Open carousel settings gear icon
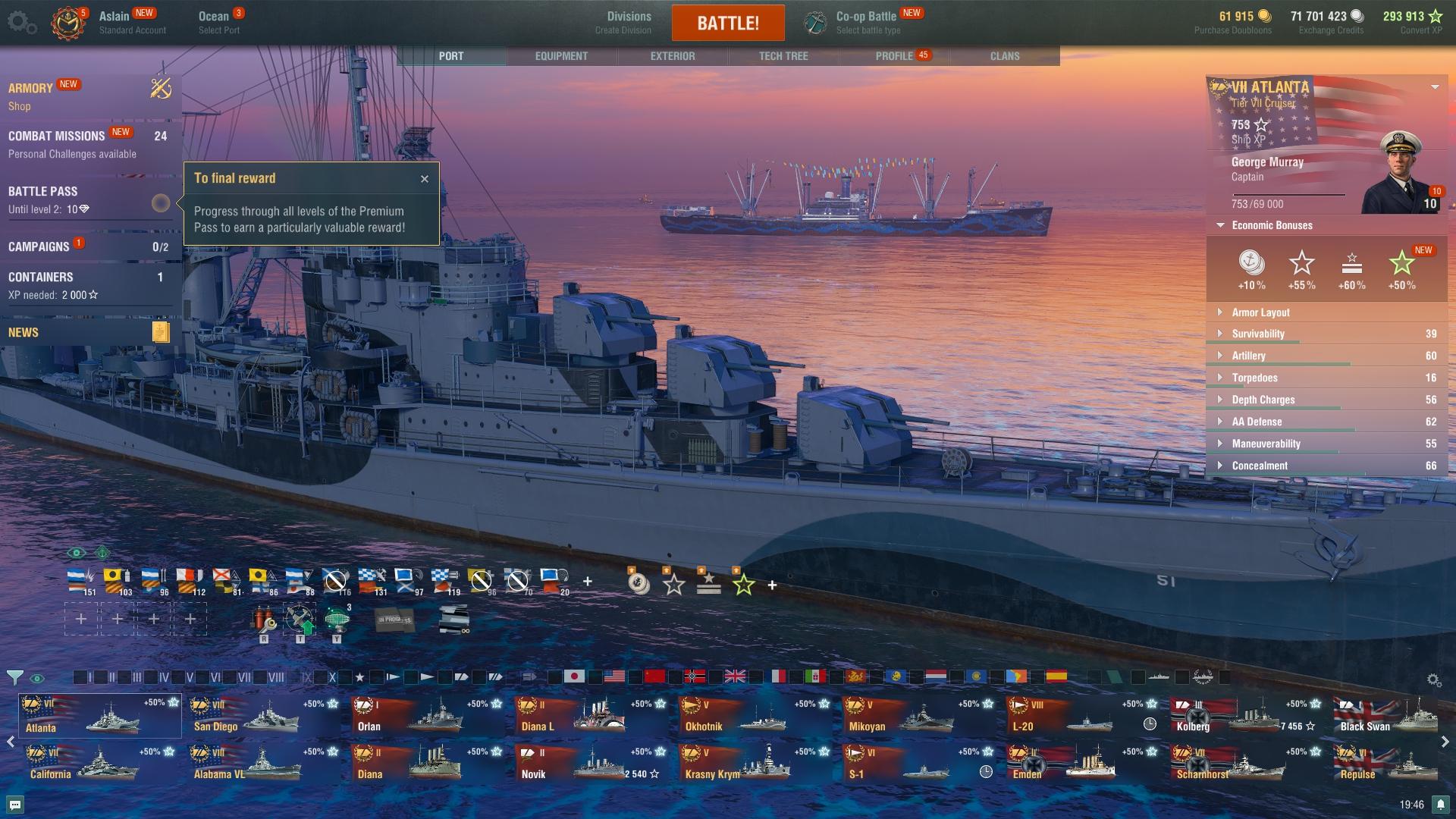Screen dimensions: 1456x819 tap(1433, 680)
